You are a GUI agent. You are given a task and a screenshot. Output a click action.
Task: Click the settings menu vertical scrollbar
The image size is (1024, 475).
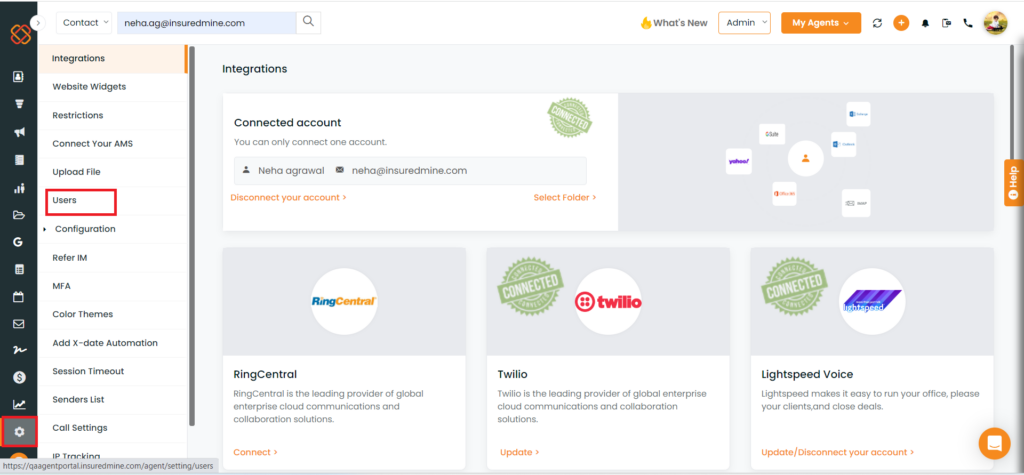coord(191,235)
